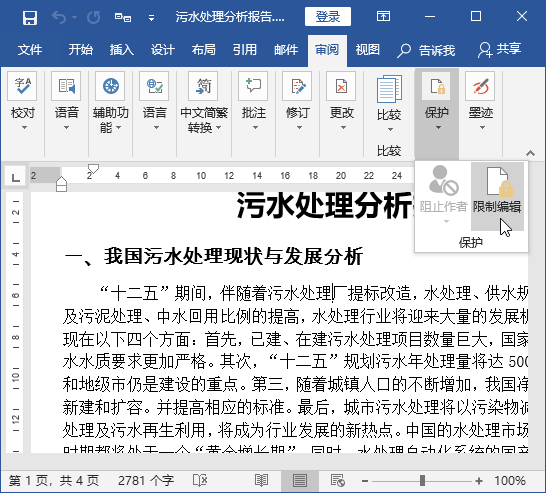546x493 pixels.
Task: Click the Save icon in title bar
Action: point(30,17)
